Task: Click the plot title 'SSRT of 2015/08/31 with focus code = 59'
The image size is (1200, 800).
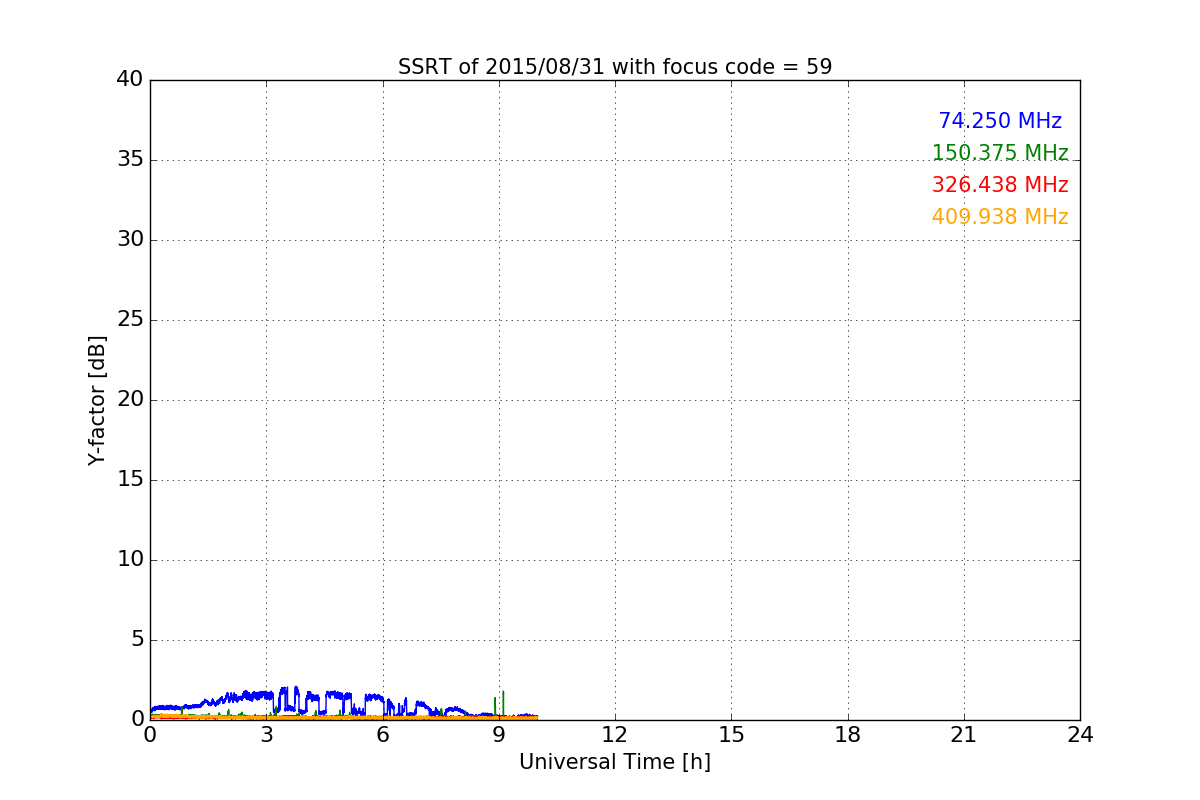Action: point(615,67)
